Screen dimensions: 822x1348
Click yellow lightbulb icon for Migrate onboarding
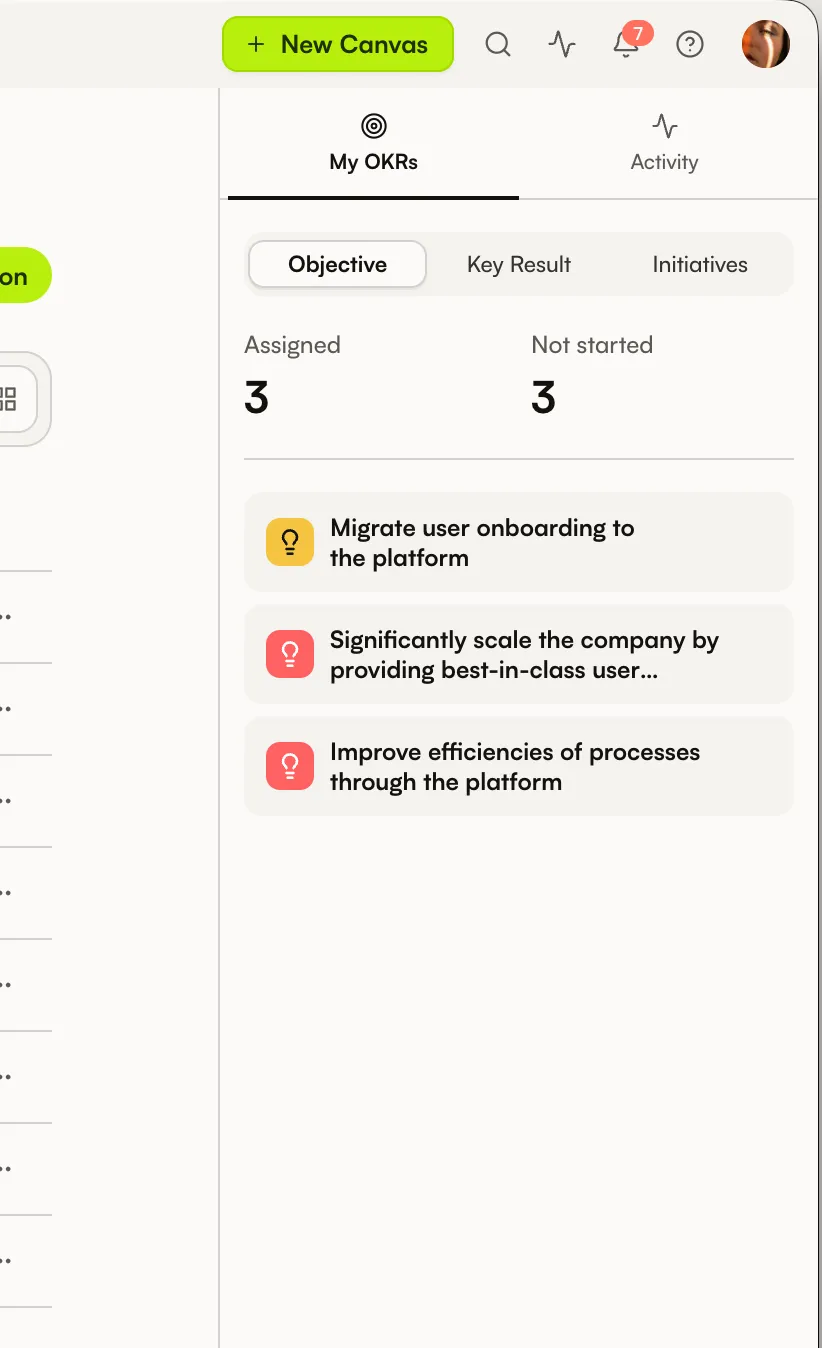290,542
